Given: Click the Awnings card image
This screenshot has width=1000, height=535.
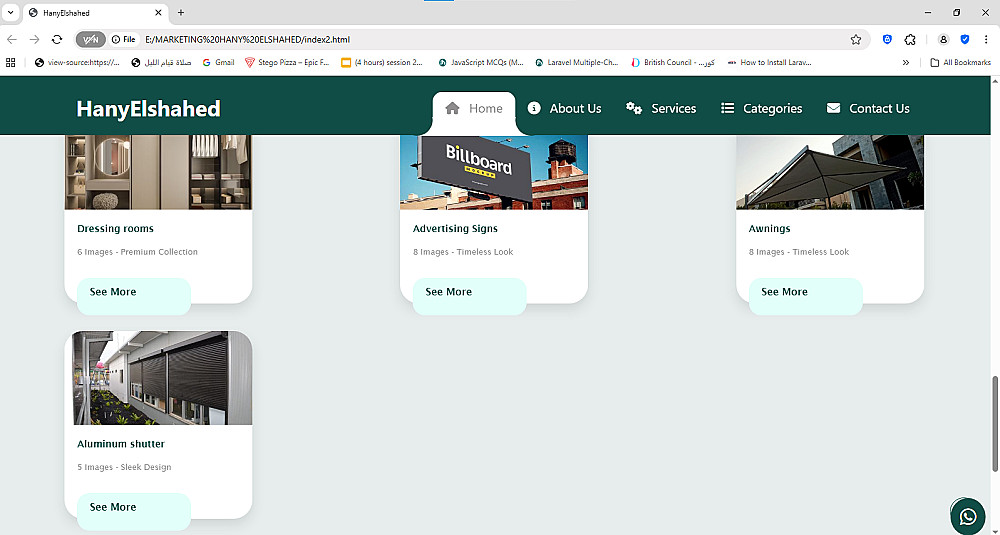Looking at the screenshot, I should 830,172.
